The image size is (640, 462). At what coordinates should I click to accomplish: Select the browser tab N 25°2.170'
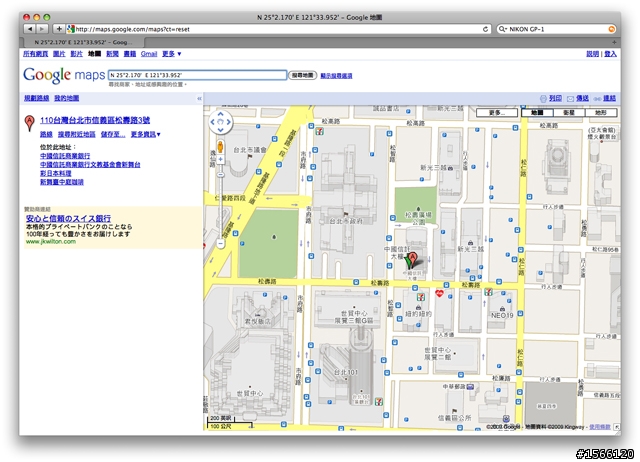[83, 42]
